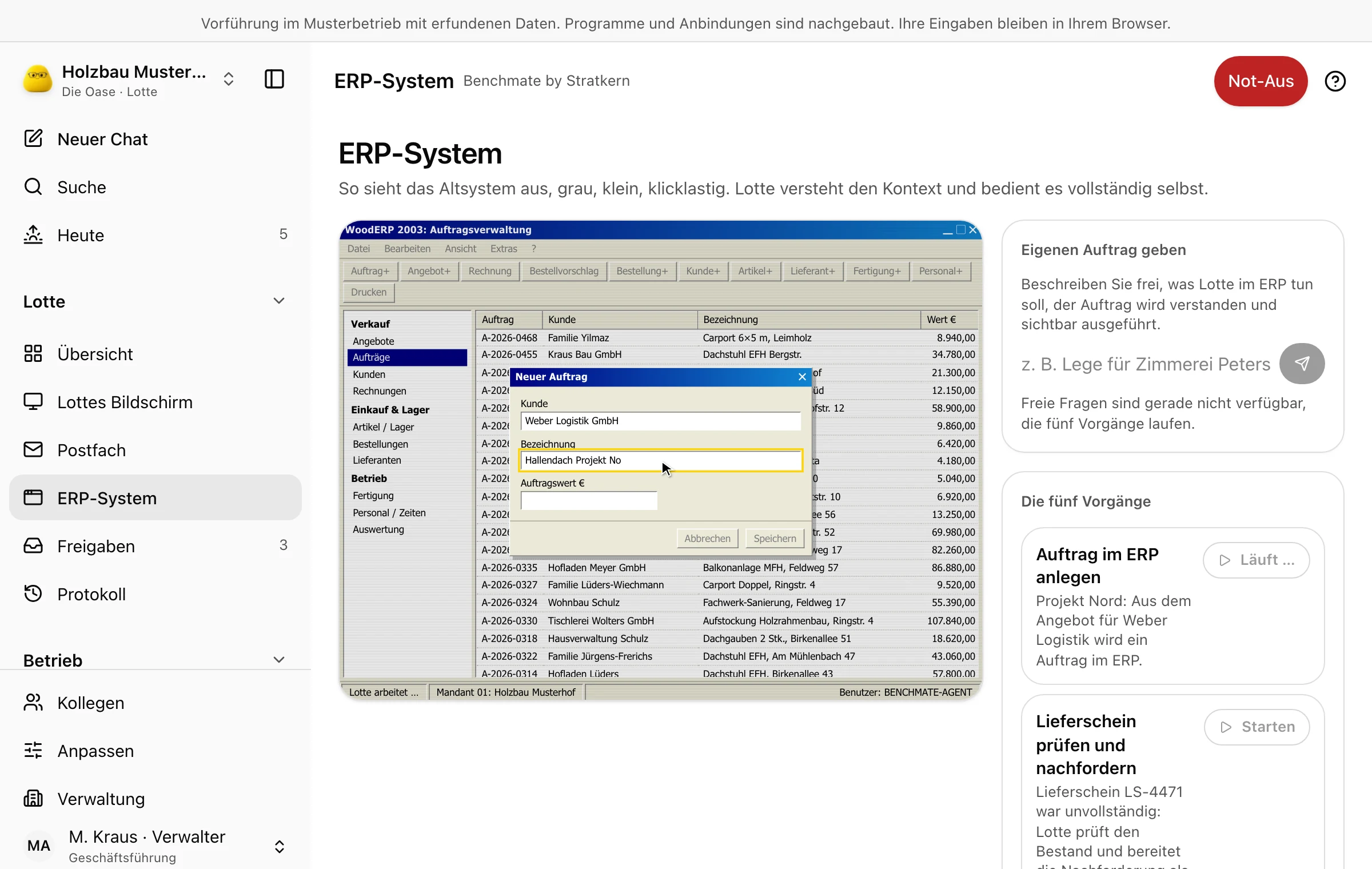
Task: Open the Datei menu in WoodERP
Action: tap(358, 249)
